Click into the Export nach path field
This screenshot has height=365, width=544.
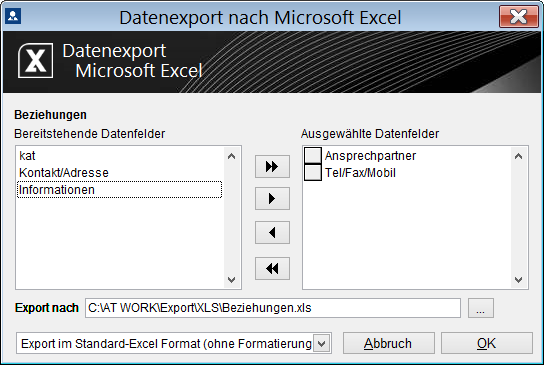(273, 308)
